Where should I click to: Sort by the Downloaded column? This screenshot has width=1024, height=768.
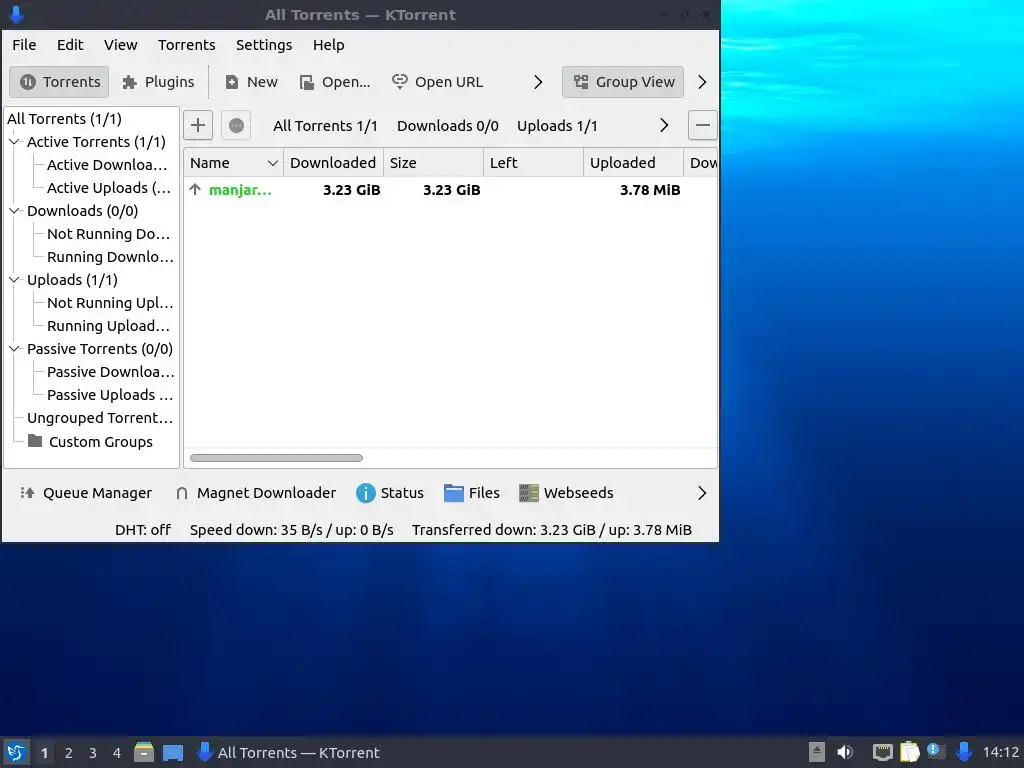(333, 163)
